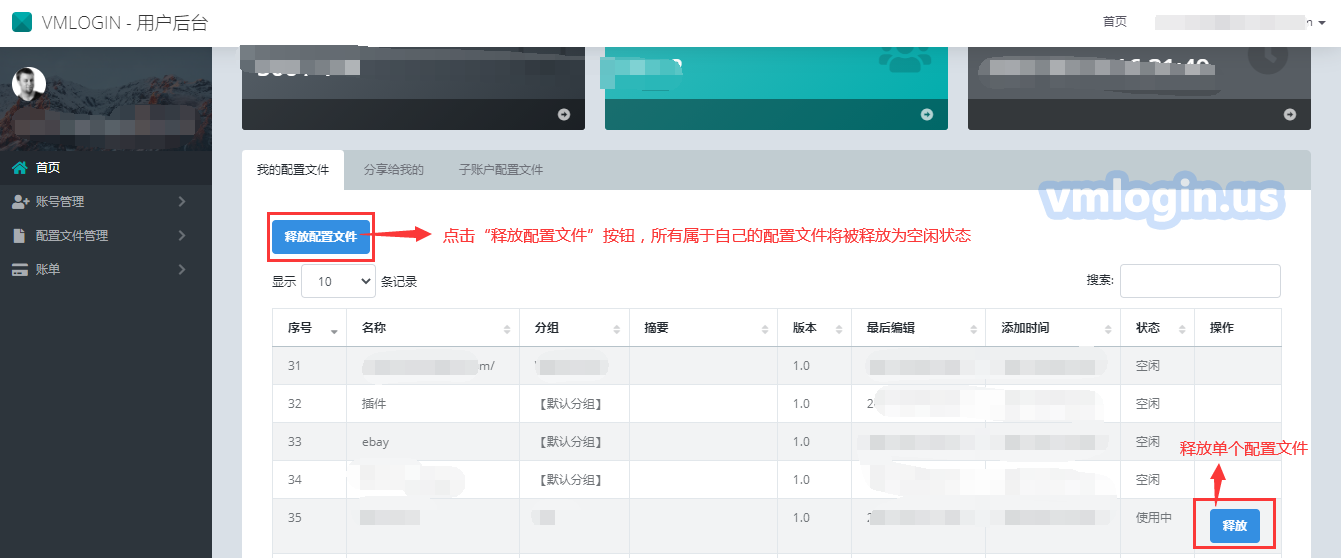Viewport: 1341px width, 558px height.
Task: Click the 账单 credit card icon
Action: click(19, 270)
